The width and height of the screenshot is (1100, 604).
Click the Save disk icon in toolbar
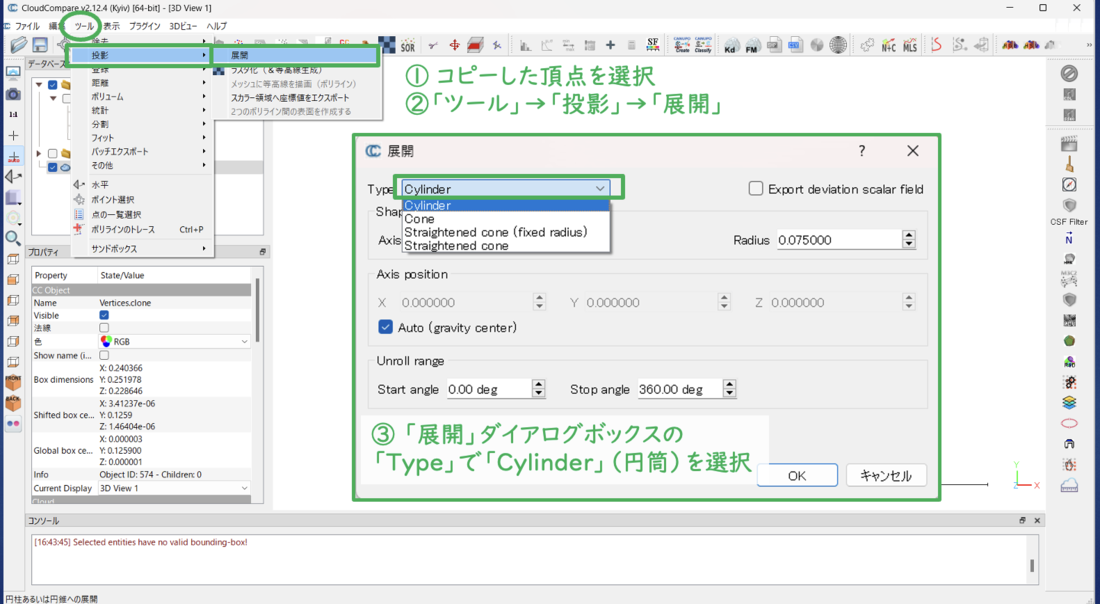click(40, 45)
